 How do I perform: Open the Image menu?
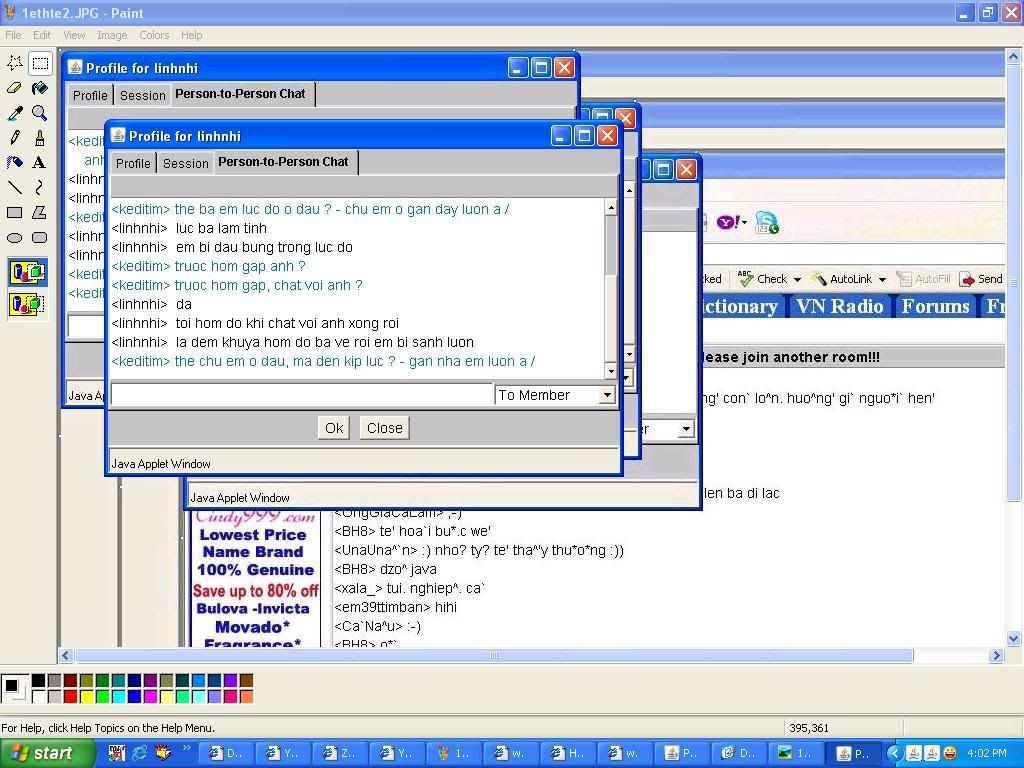(x=112, y=35)
